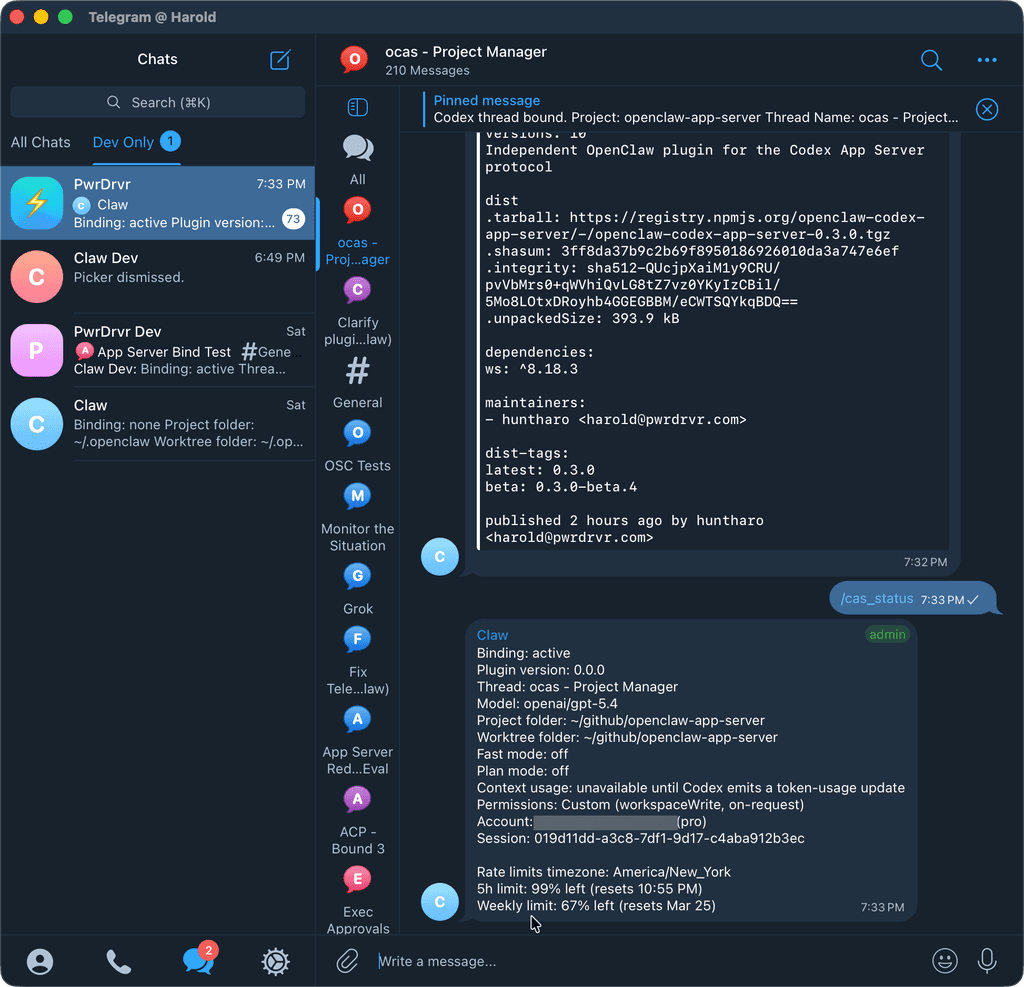The height and width of the screenshot is (987, 1024).
Task: Switch to the All Chats folder tab
Action: (40, 142)
